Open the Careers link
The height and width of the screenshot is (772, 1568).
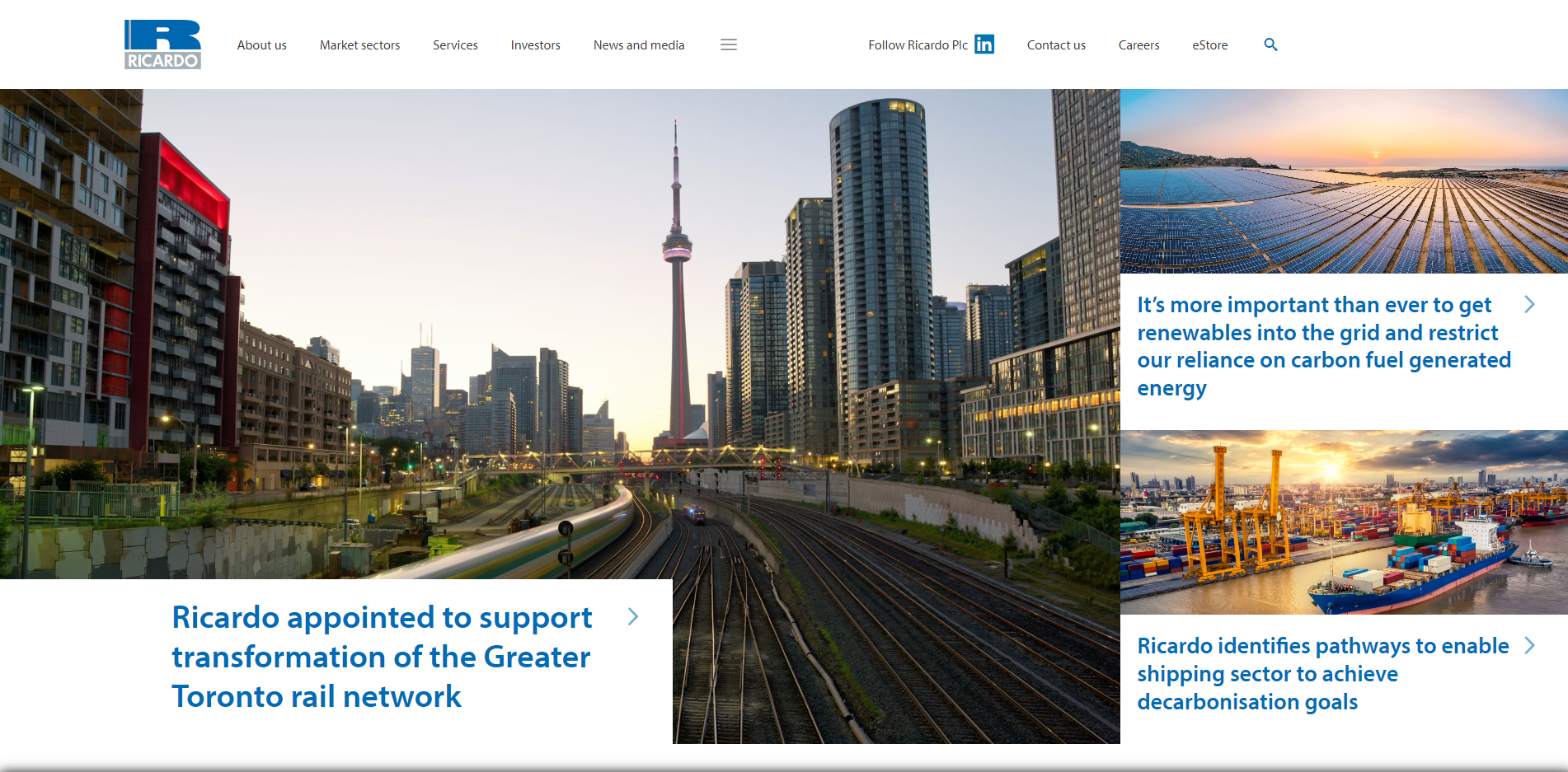click(x=1138, y=45)
